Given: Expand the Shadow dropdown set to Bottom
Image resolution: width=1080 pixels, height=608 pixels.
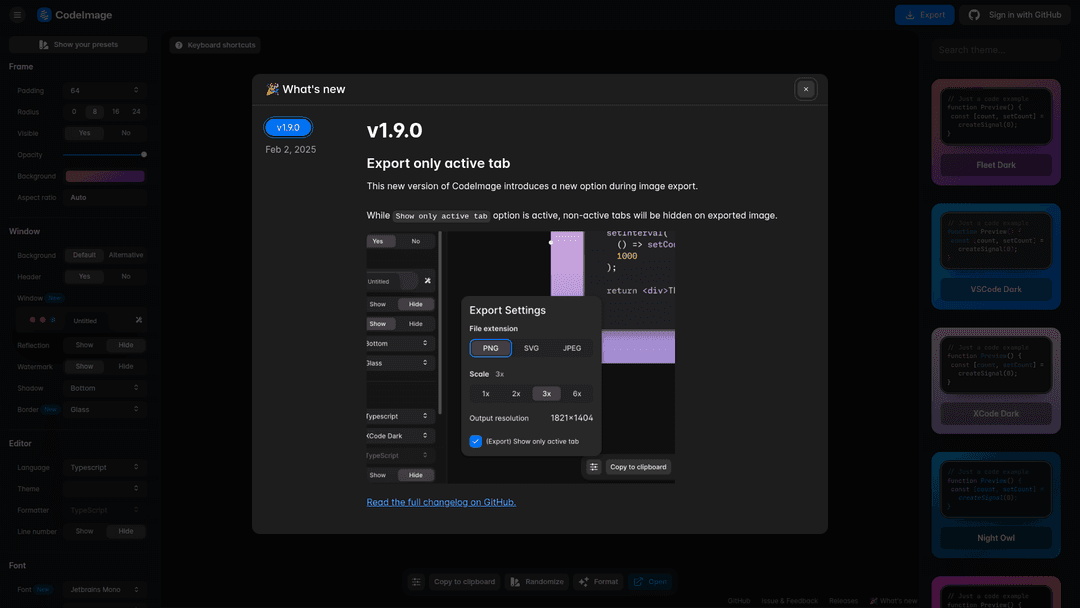Looking at the screenshot, I should click(x=105, y=388).
